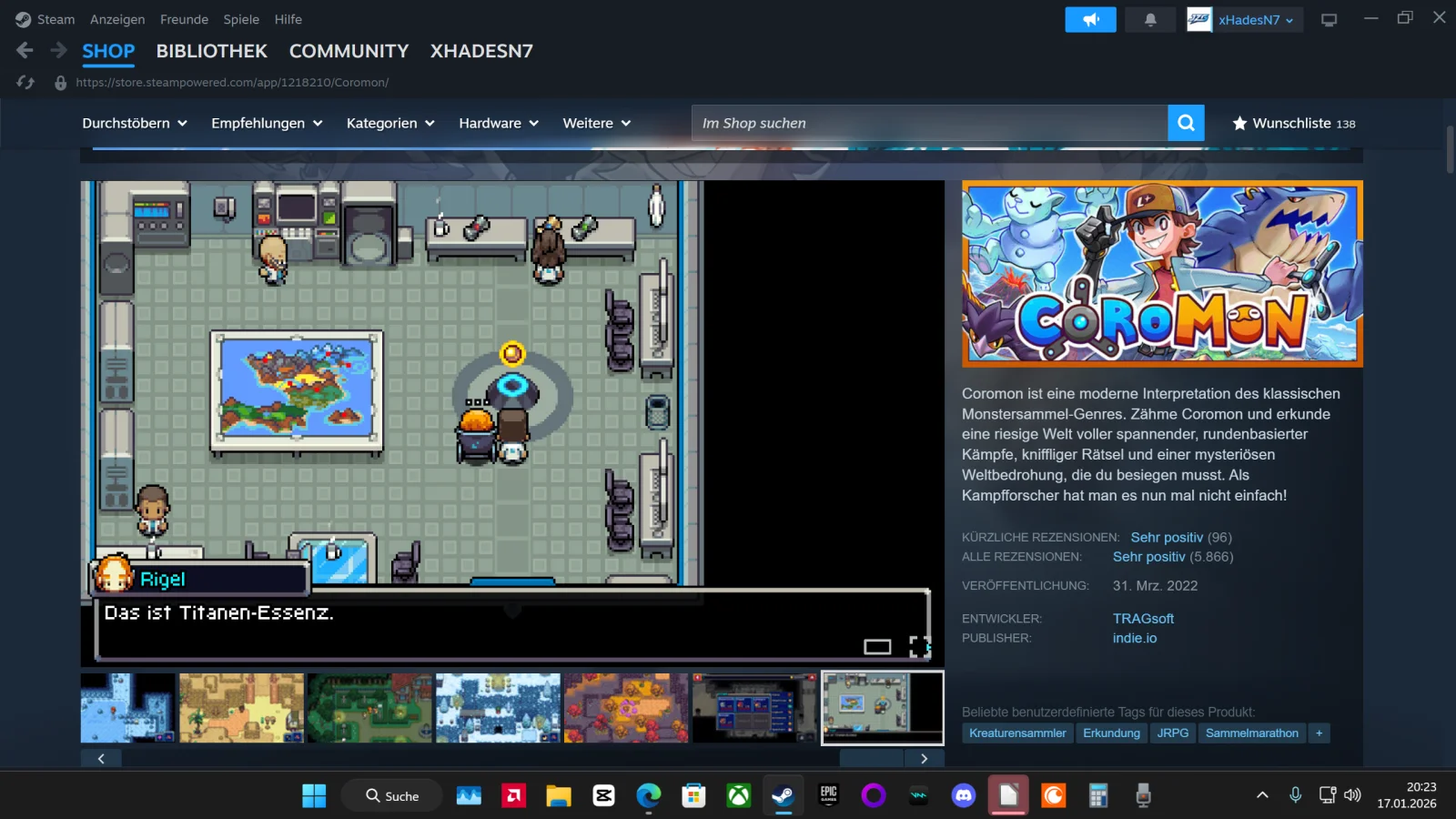The height and width of the screenshot is (819, 1456).
Task: Open the orange Crunchyroll taskbar icon
Action: (1053, 796)
